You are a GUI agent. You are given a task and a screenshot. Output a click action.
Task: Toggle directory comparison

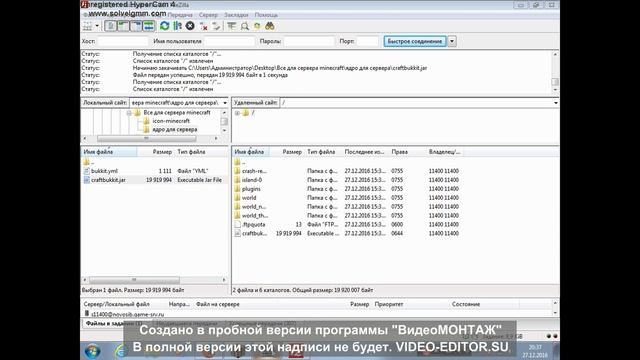tap(244, 26)
